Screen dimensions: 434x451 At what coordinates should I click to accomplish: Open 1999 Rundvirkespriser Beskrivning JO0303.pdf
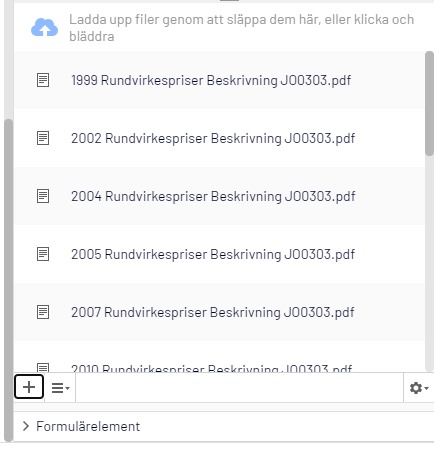pos(211,80)
